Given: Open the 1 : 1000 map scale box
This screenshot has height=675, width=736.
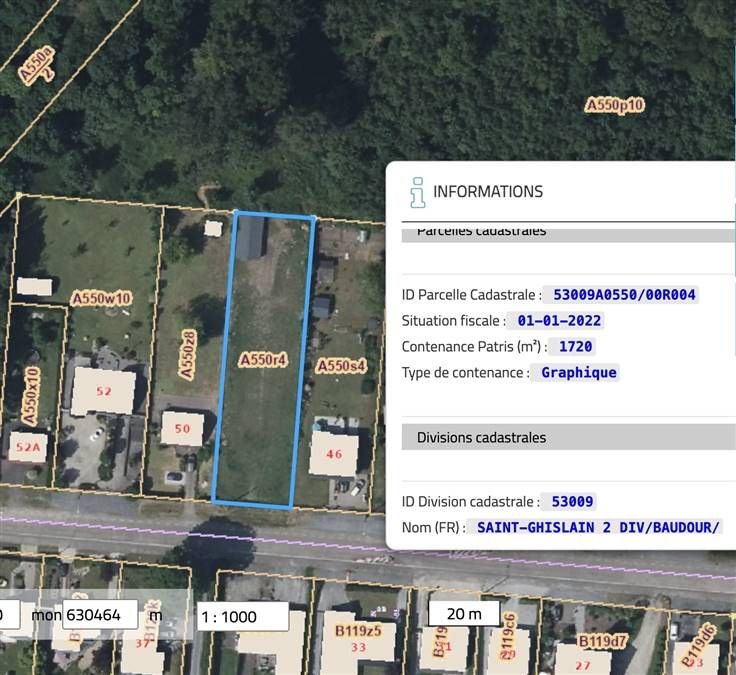Looking at the screenshot, I should (244, 616).
